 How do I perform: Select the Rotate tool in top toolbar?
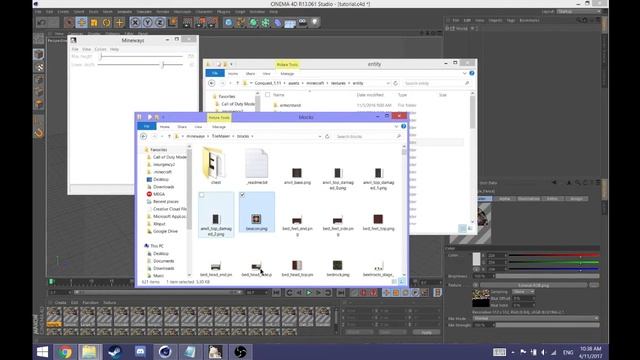pyautogui.click(x=107, y=22)
